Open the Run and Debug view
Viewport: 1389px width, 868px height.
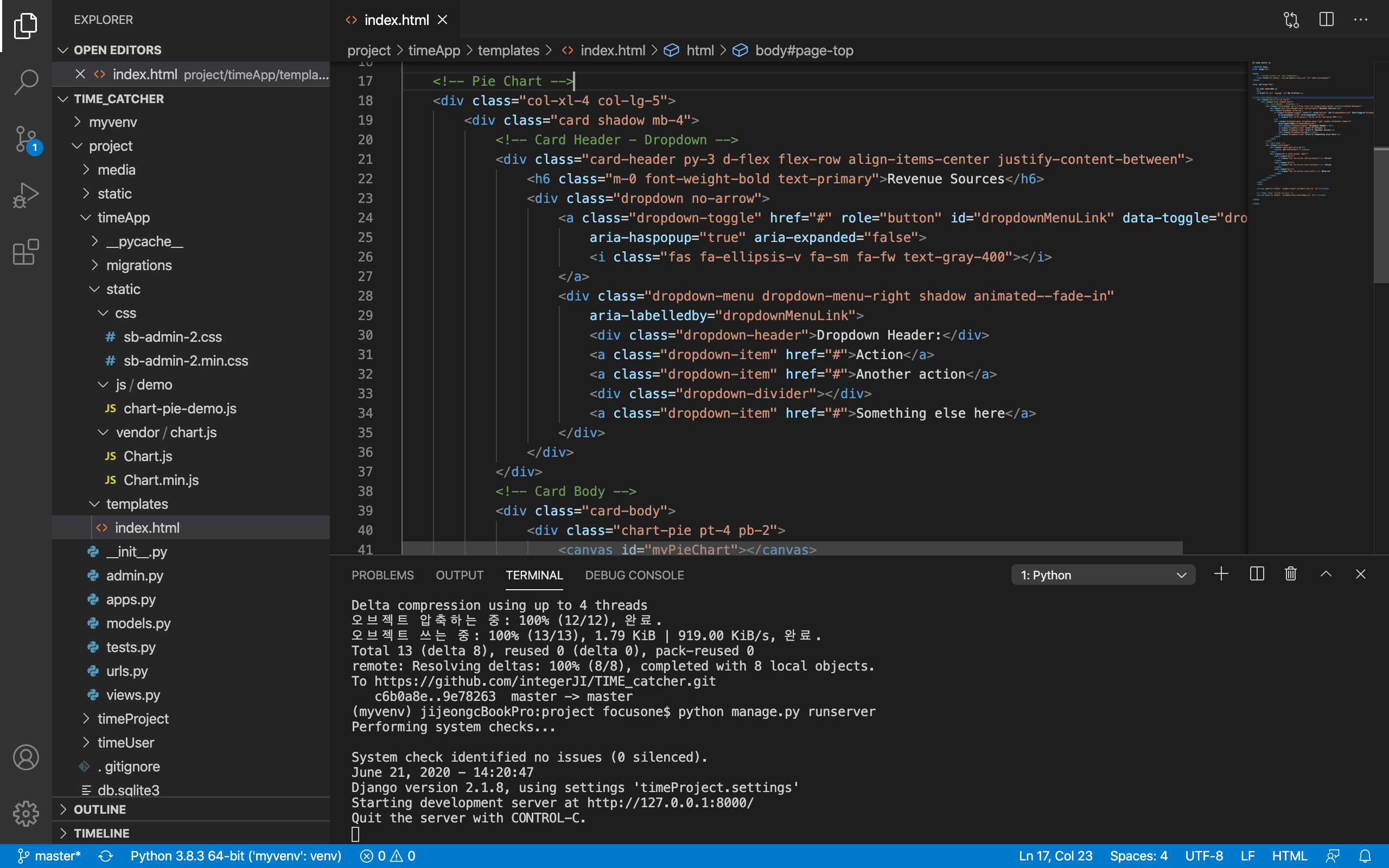coord(26,196)
